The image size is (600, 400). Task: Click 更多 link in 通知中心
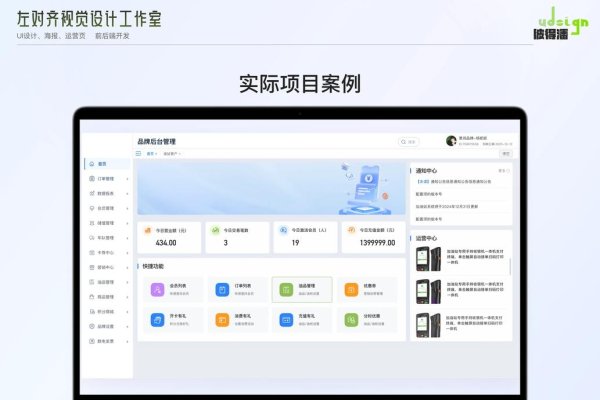[504, 171]
